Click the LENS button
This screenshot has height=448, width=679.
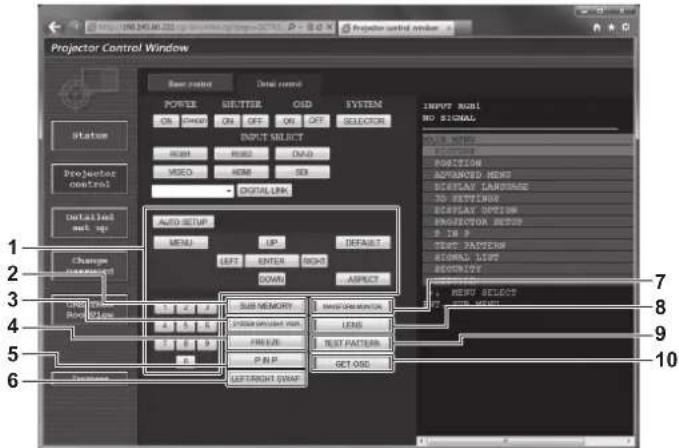coord(352,325)
